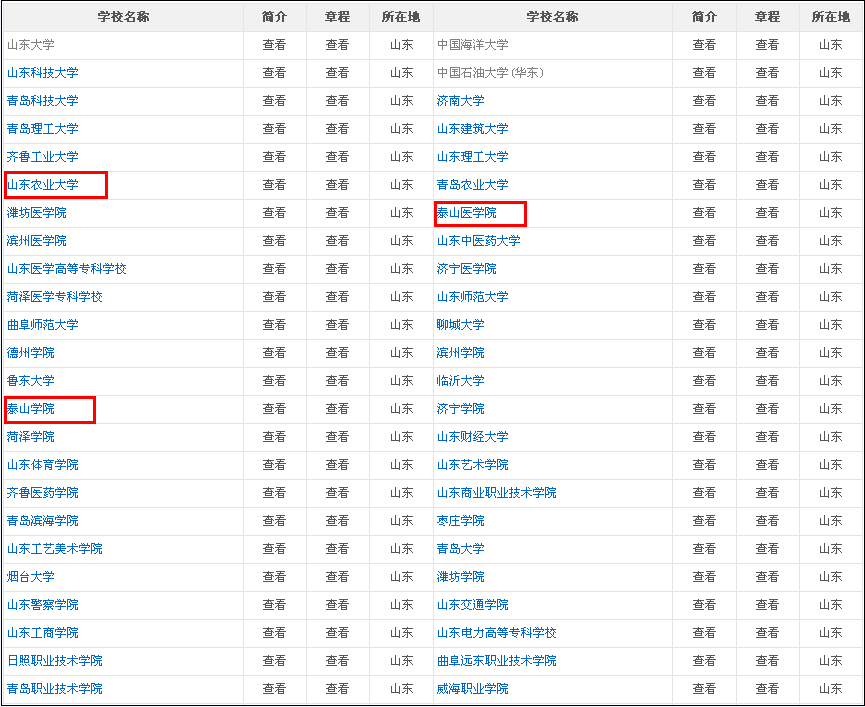The height and width of the screenshot is (707, 865).
Task: Open the 临沂大学 link
Action: pyautogui.click(x=461, y=381)
